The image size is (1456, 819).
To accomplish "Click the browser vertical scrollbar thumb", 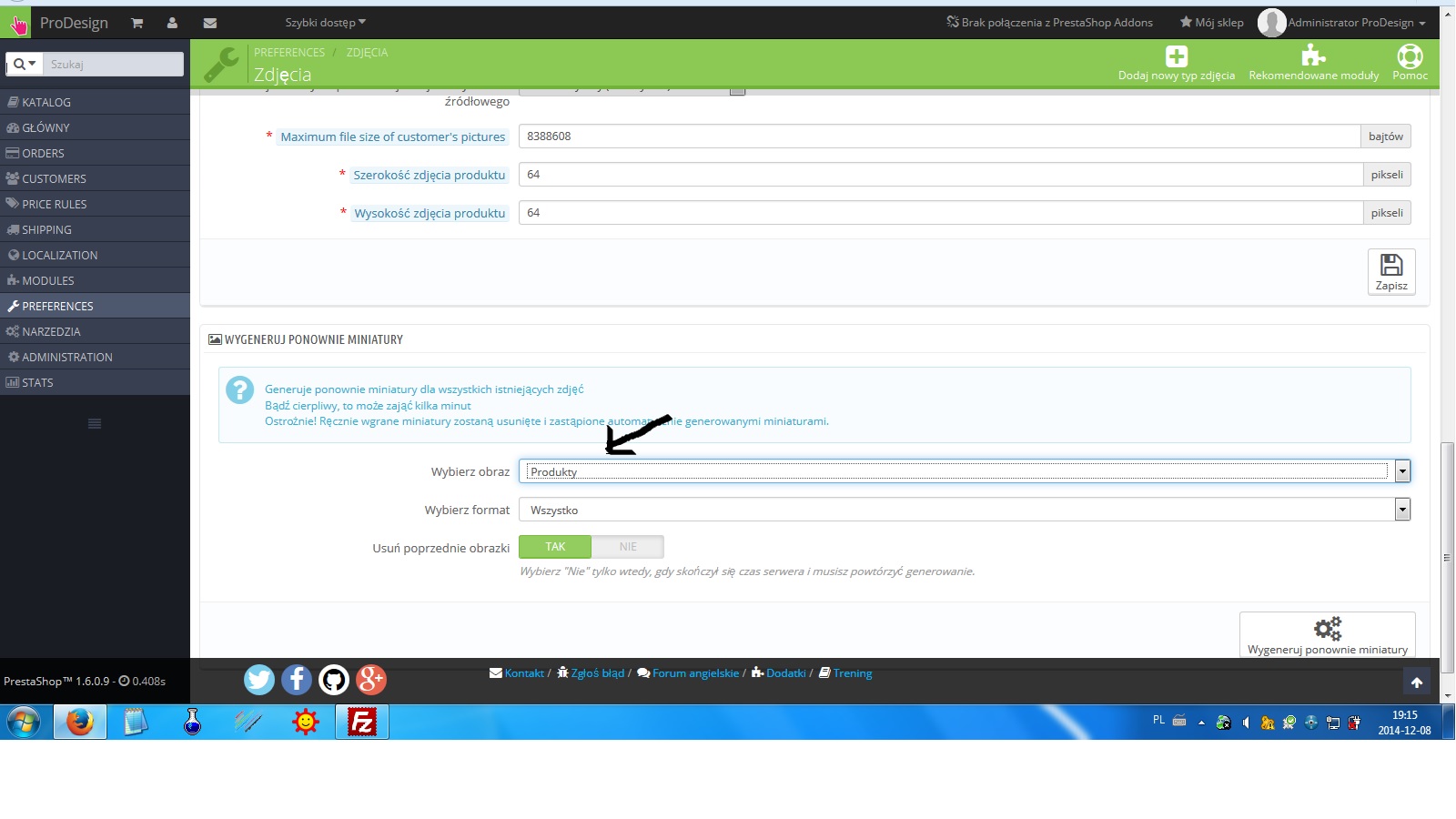I will click(1447, 557).
